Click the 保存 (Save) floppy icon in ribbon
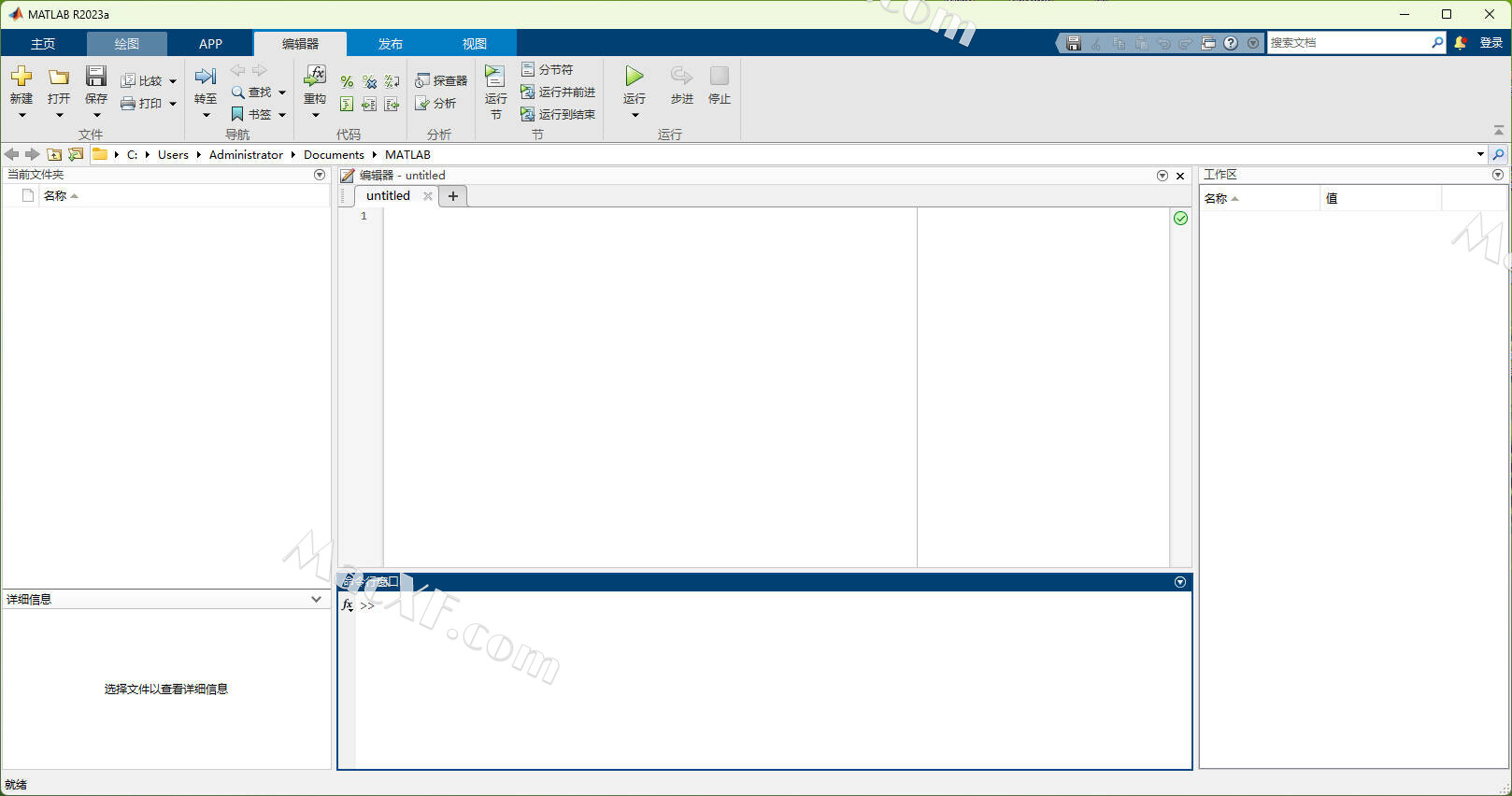The width and height of the screenshot is (1512, 796). pyautogui.click(x=96, y=76)
